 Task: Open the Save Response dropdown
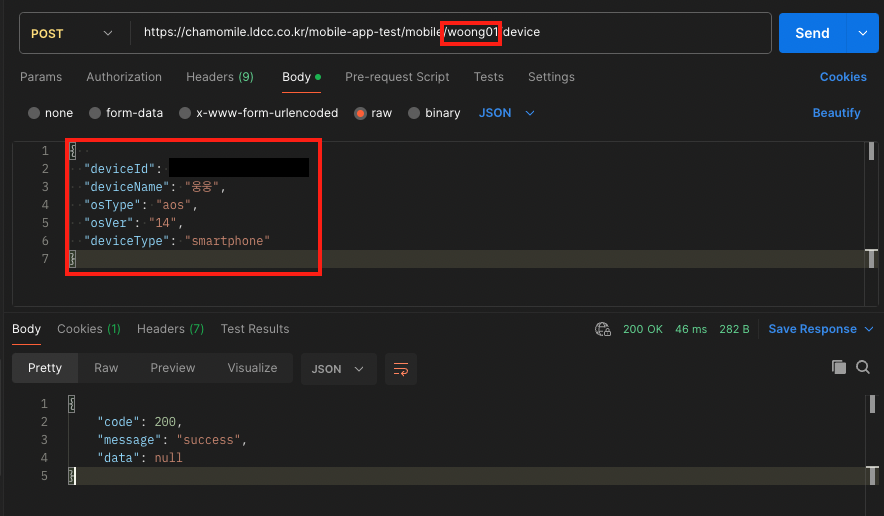820,329
